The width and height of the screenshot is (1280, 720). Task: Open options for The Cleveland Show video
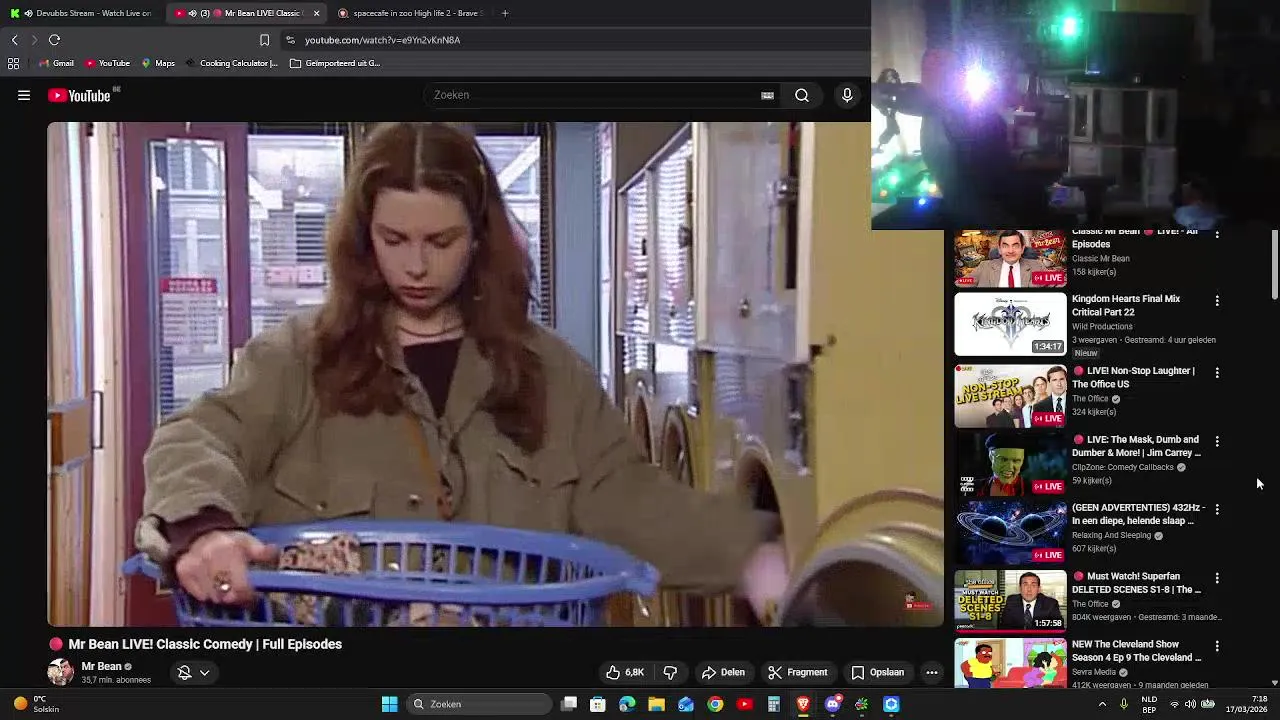pos(1217,646)
